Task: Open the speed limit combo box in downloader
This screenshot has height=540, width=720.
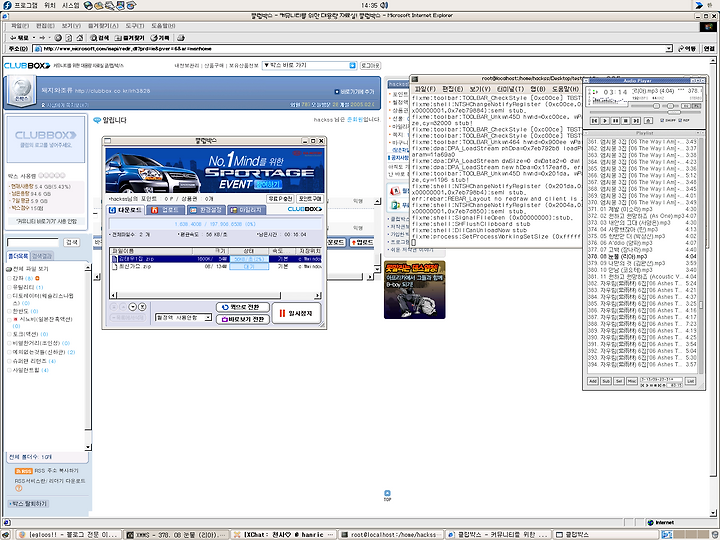Action: 183,317
